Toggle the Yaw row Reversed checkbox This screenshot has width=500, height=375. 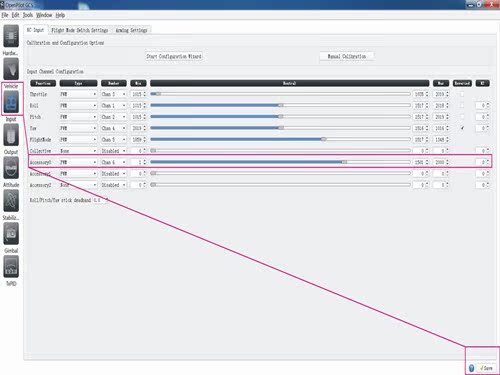462,128
